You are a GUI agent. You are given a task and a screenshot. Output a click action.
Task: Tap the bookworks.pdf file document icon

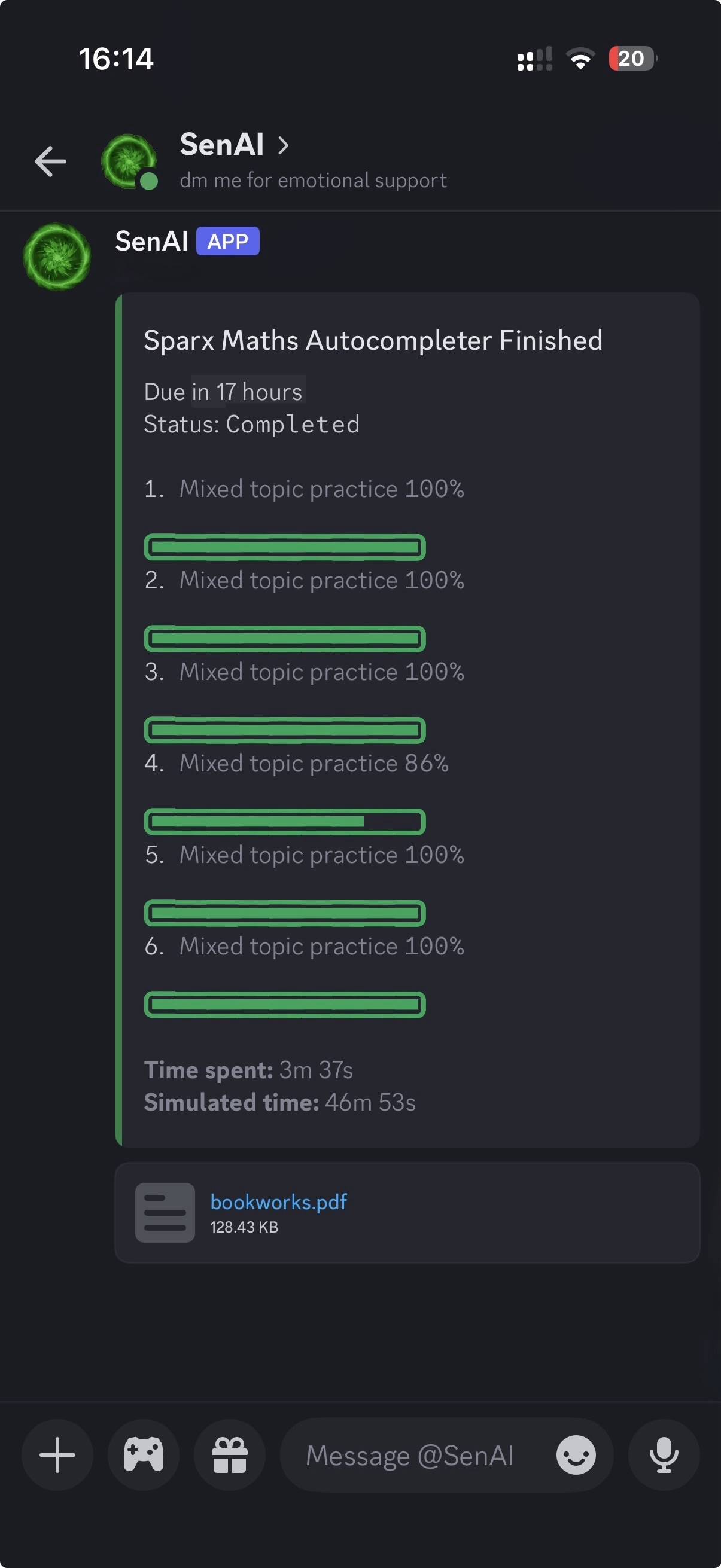(165, 1213)
